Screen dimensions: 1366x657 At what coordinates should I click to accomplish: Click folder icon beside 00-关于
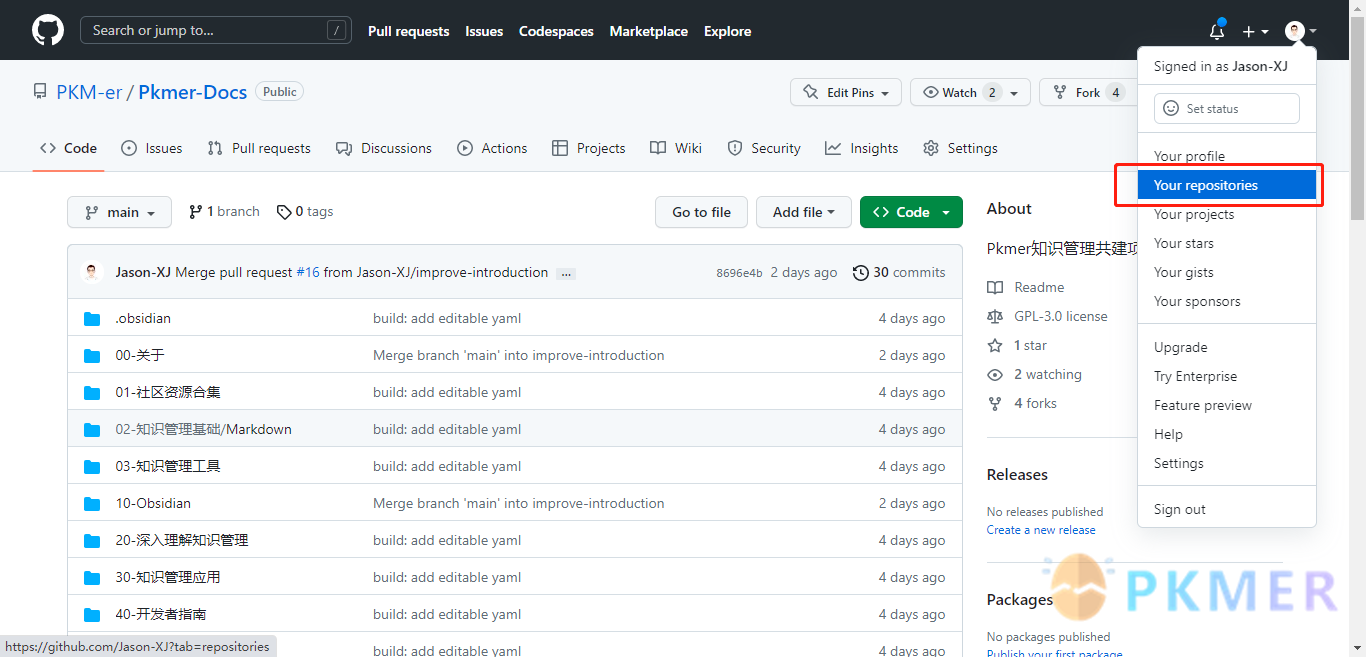click(x=92, y=355)
